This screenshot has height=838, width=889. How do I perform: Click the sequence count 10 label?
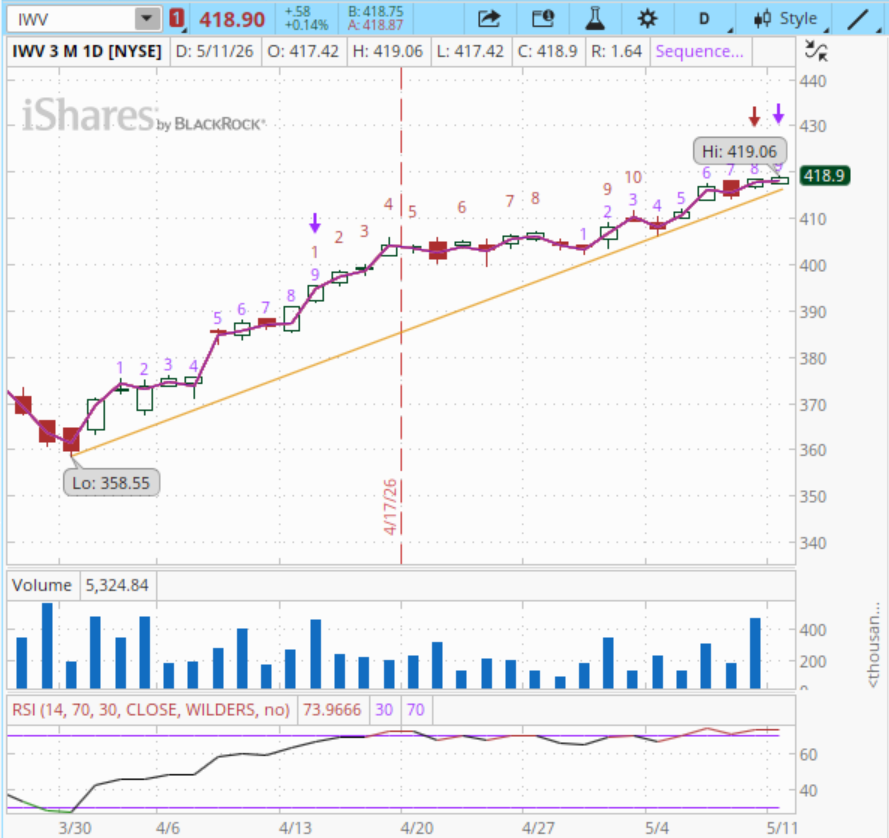[633, 177]
